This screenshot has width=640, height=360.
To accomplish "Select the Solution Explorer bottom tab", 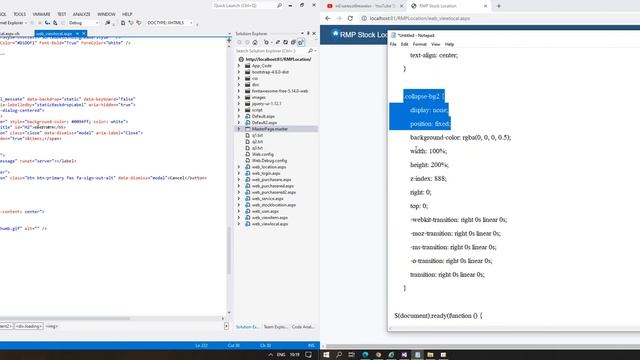I will [247, 327].
